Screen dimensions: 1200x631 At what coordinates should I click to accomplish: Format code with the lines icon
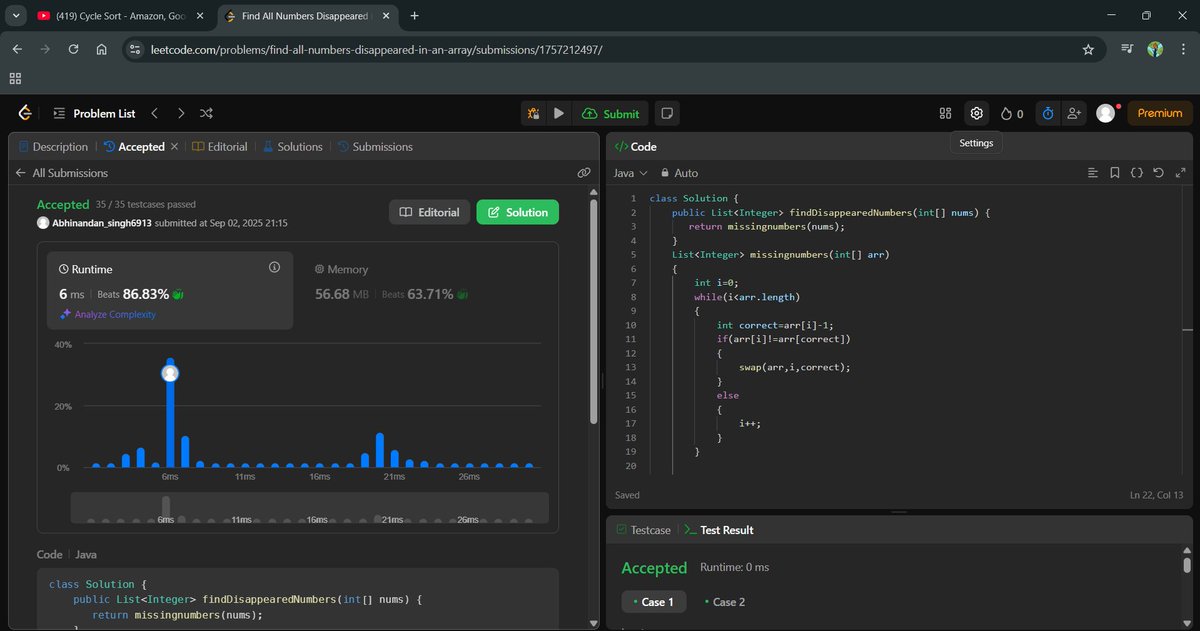pyautogui.click(x=1093, y=173)
